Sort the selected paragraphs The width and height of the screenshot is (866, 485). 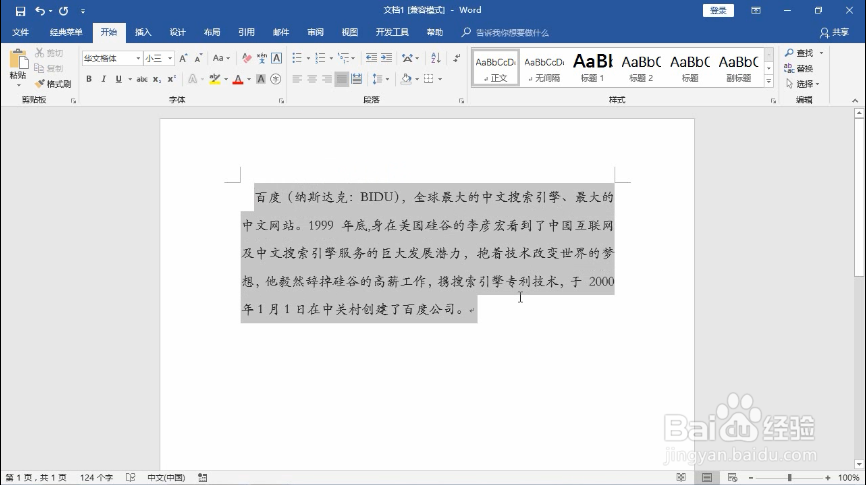(x=436, y=58)
